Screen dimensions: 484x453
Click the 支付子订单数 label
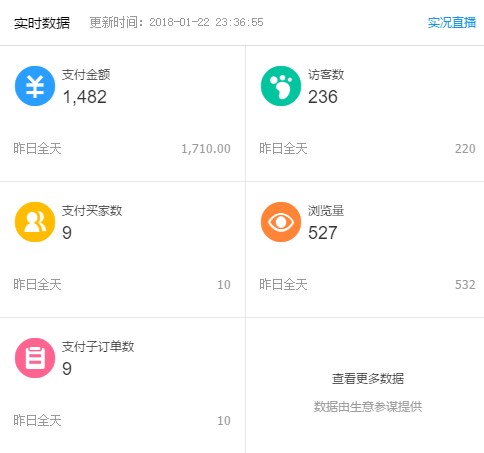click(98, 347)
